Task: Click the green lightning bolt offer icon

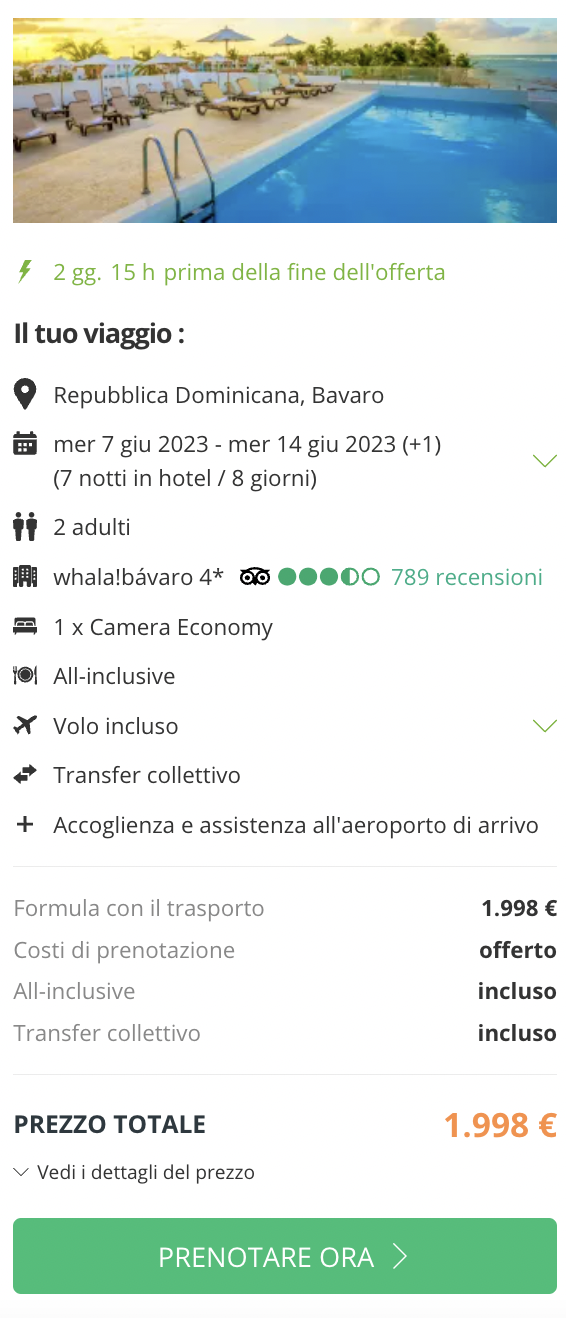Action: pos(25,271)
